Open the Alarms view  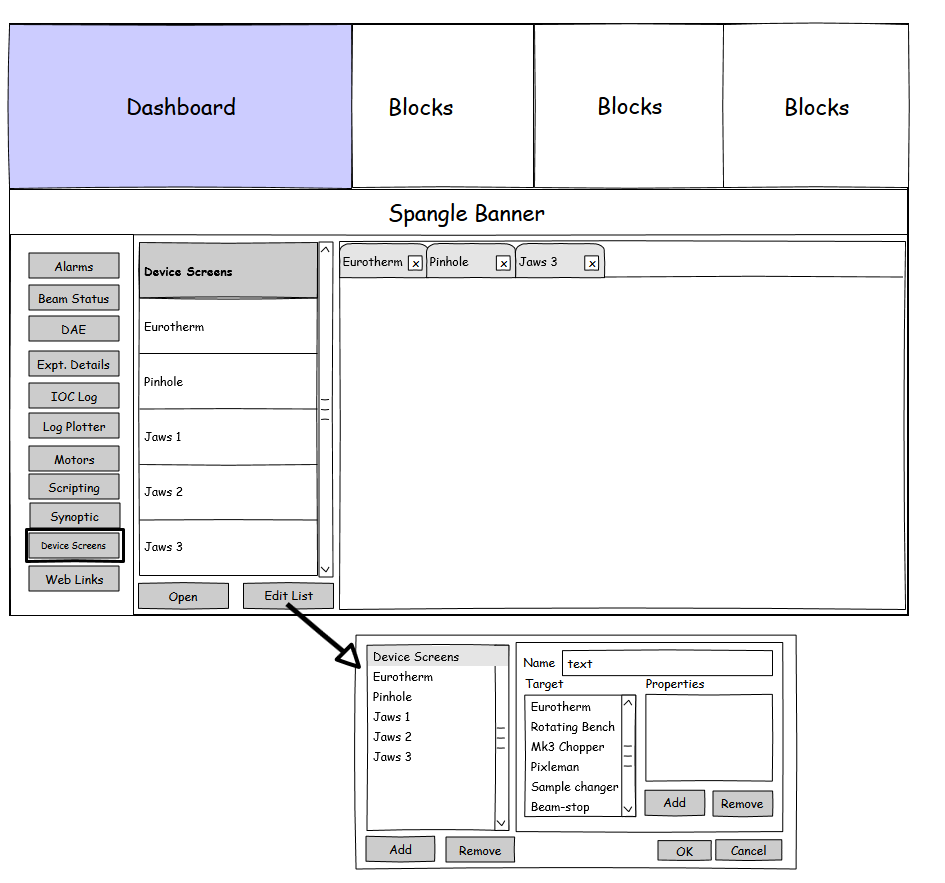(x=74, y=266)
